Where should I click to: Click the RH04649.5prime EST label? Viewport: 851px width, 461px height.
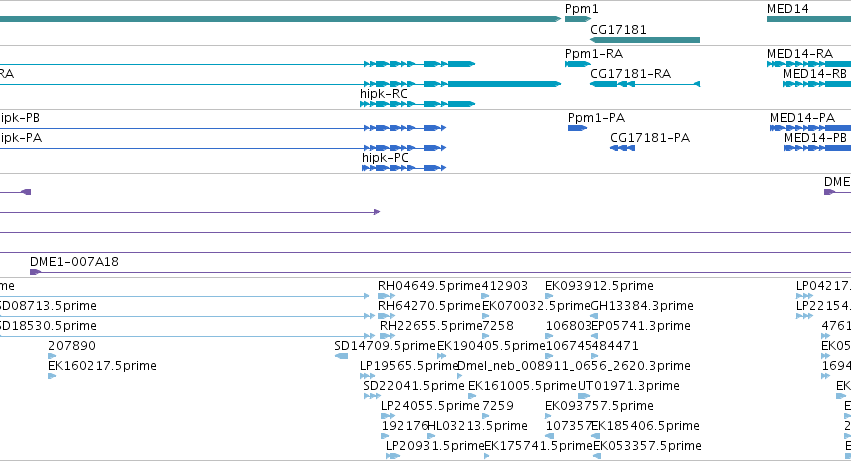coord(429,286)
